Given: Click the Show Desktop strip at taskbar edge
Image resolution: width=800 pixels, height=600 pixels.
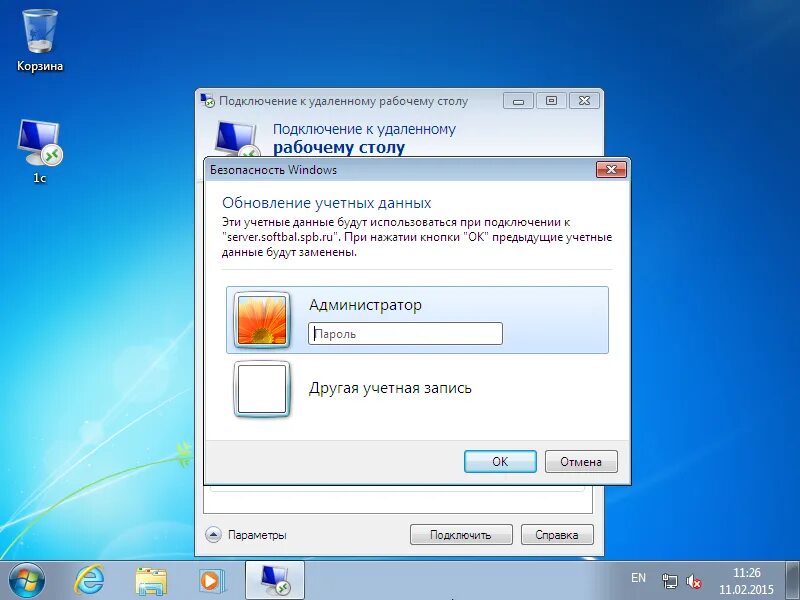Looking at the screenshot, I should [793, 581].
